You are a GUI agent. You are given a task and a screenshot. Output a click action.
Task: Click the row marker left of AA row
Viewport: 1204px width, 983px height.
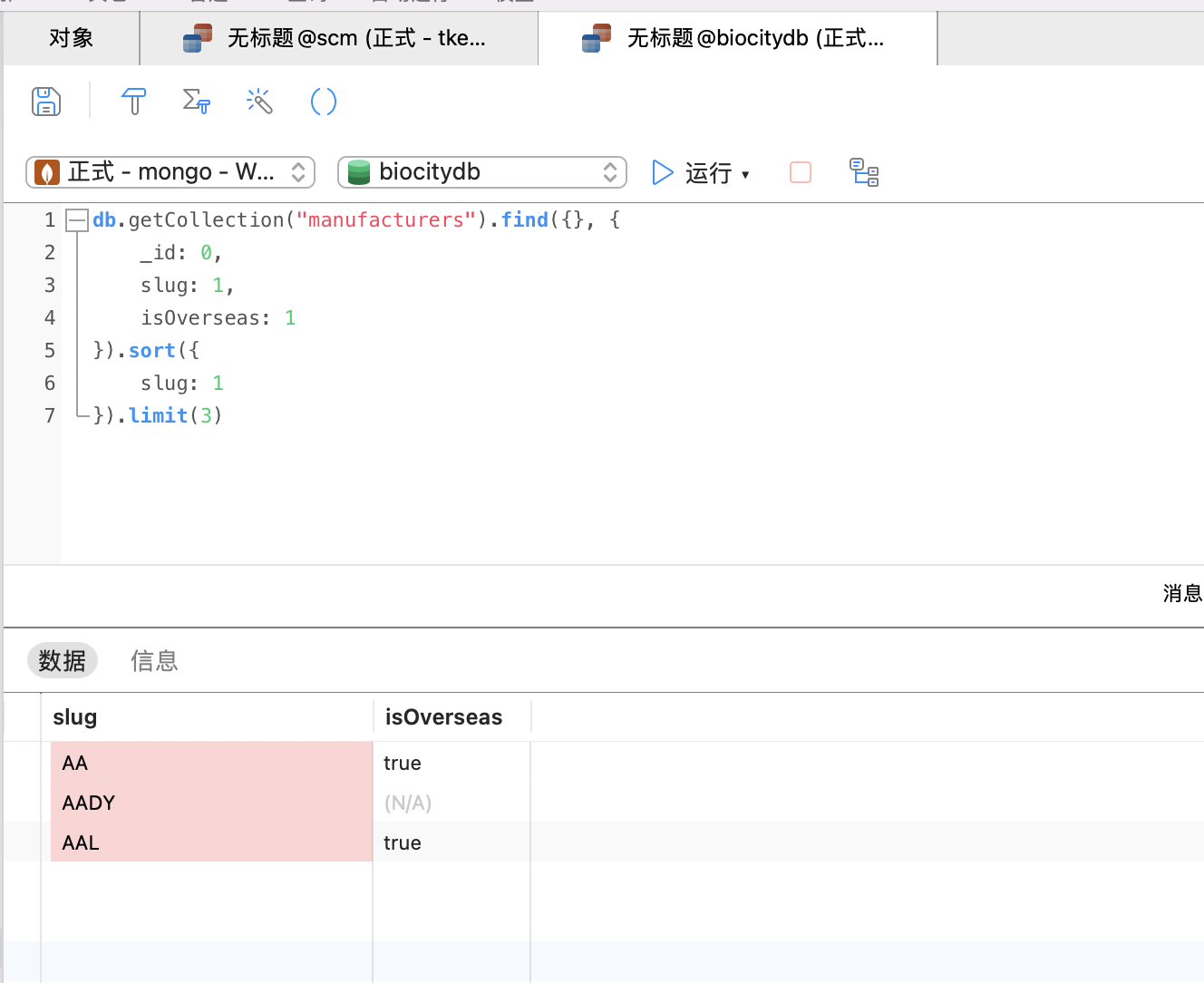pos(23,763)
